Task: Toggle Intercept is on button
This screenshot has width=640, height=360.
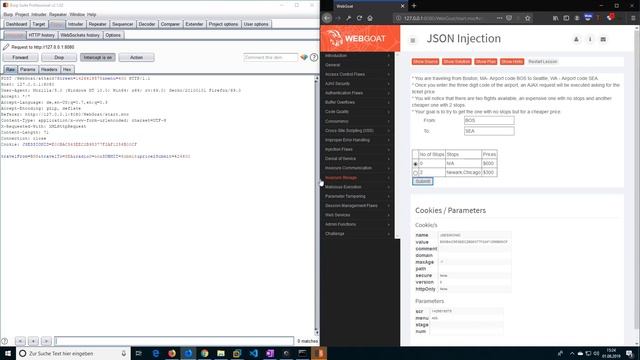Action: (98, 58)
